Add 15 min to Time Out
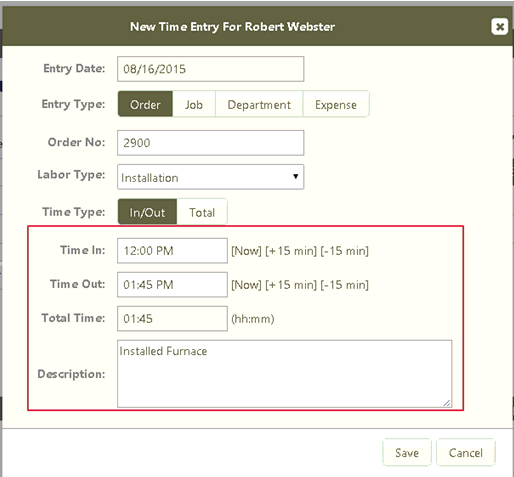This screenshot has width=514, height=477. tap(291, 285)
